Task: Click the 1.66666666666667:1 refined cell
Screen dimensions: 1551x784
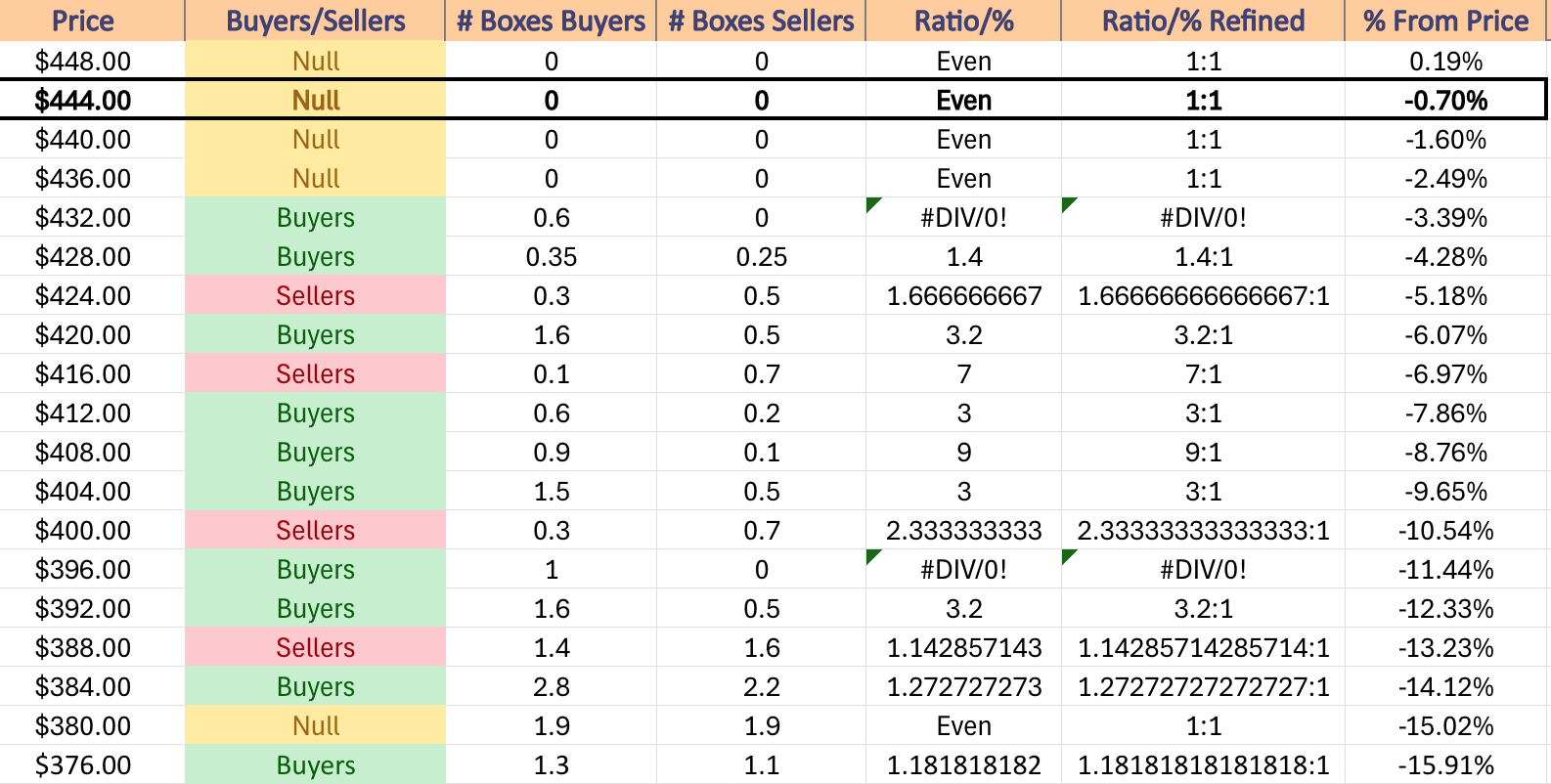Action: point(1203,295)
